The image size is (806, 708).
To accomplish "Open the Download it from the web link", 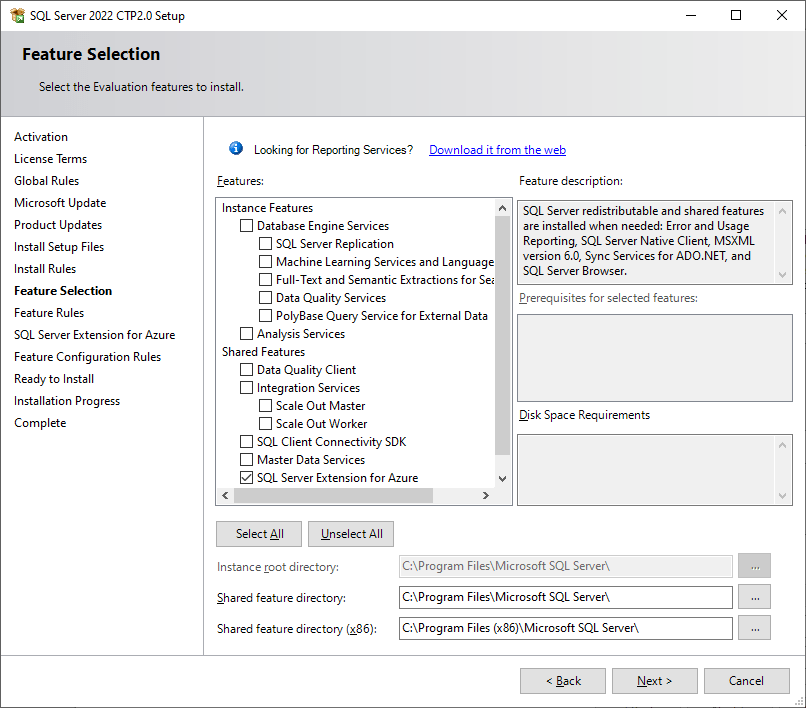I will [497, 150].
